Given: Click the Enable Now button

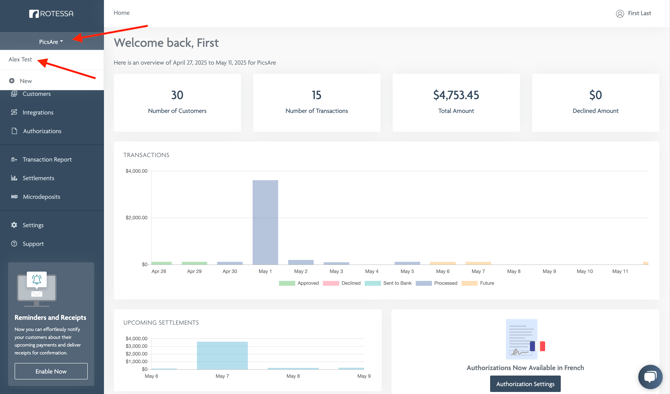Looking at the screenshot, I should [51, 371].
